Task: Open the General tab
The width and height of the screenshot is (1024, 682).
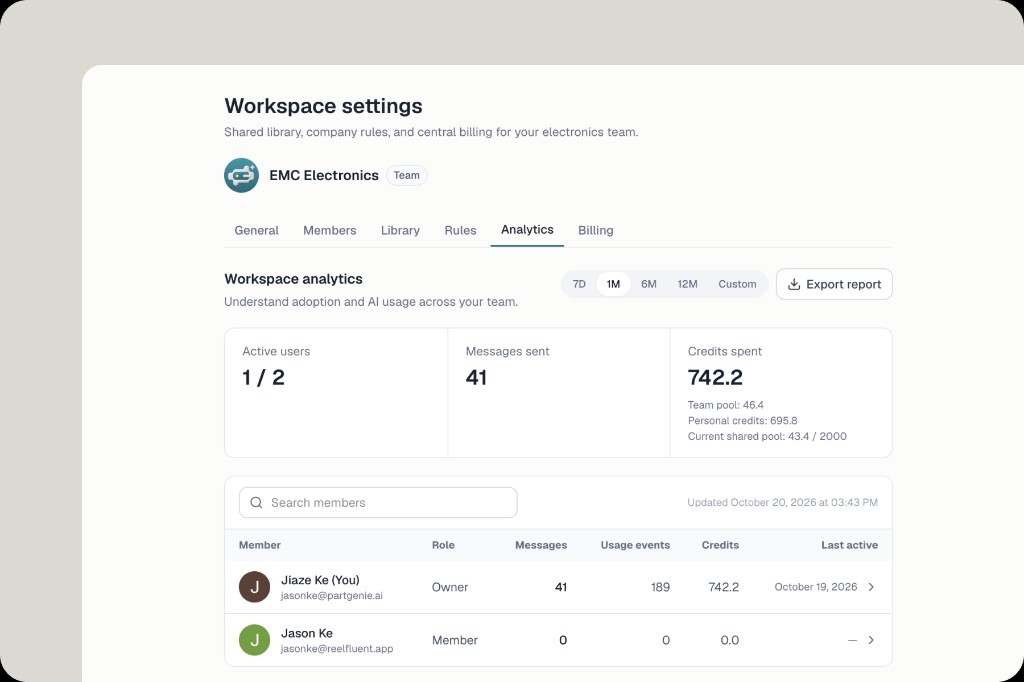Action: (x=257, y=230)
